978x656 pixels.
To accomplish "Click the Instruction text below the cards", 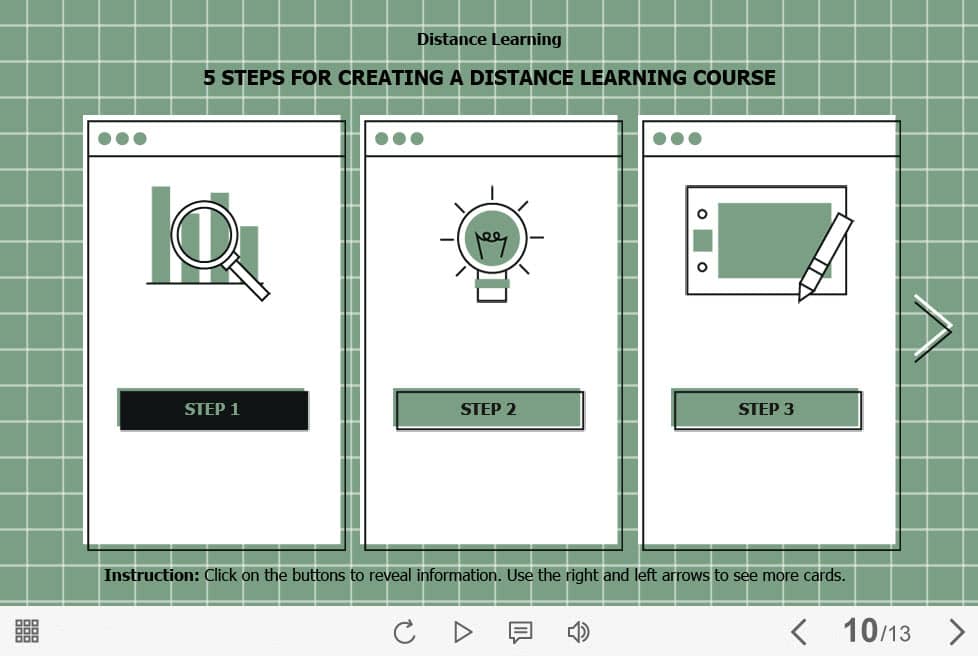I will point(474,576).
